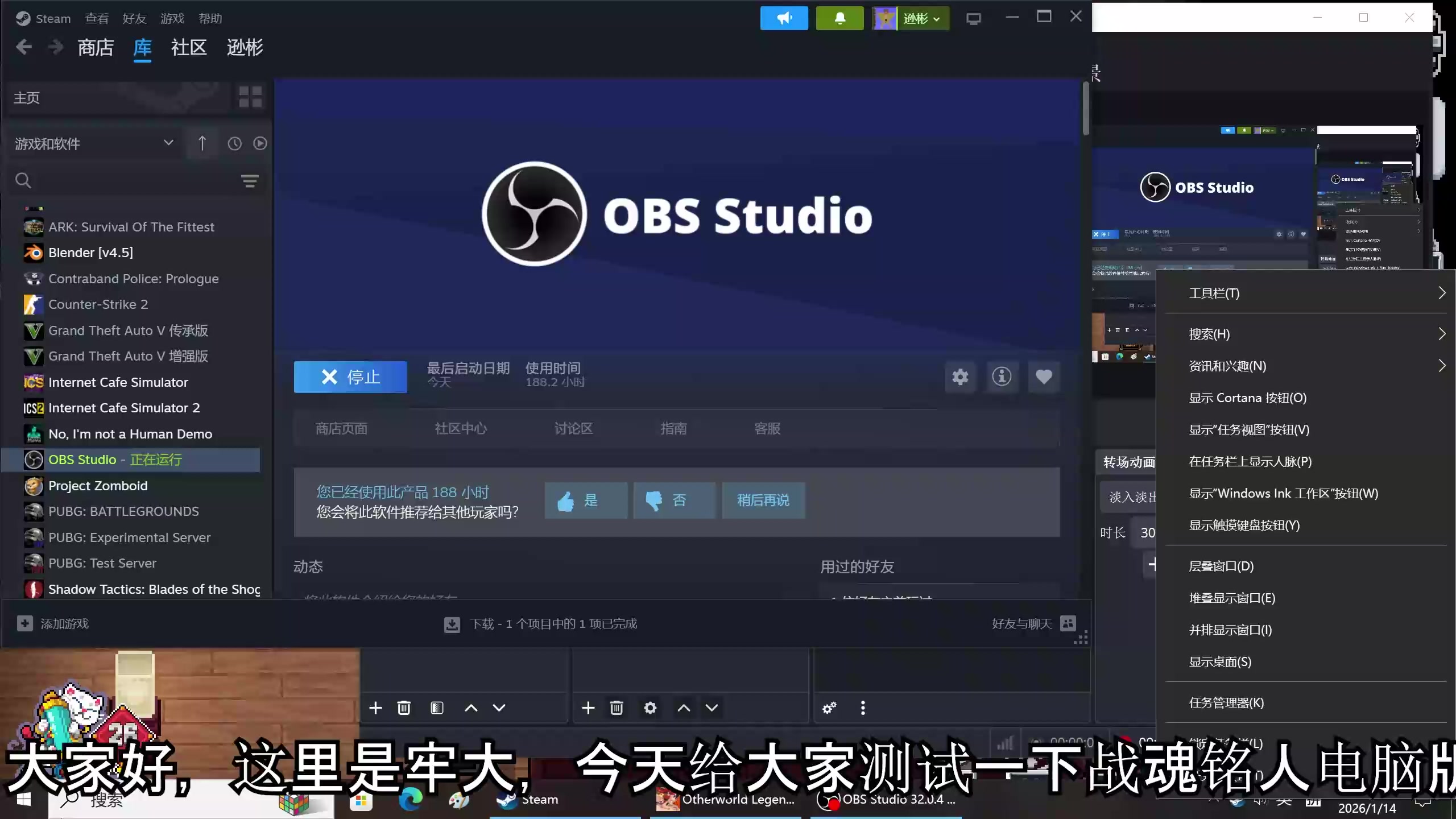Click the 停止 button for OBS Studio

[350, 377]
